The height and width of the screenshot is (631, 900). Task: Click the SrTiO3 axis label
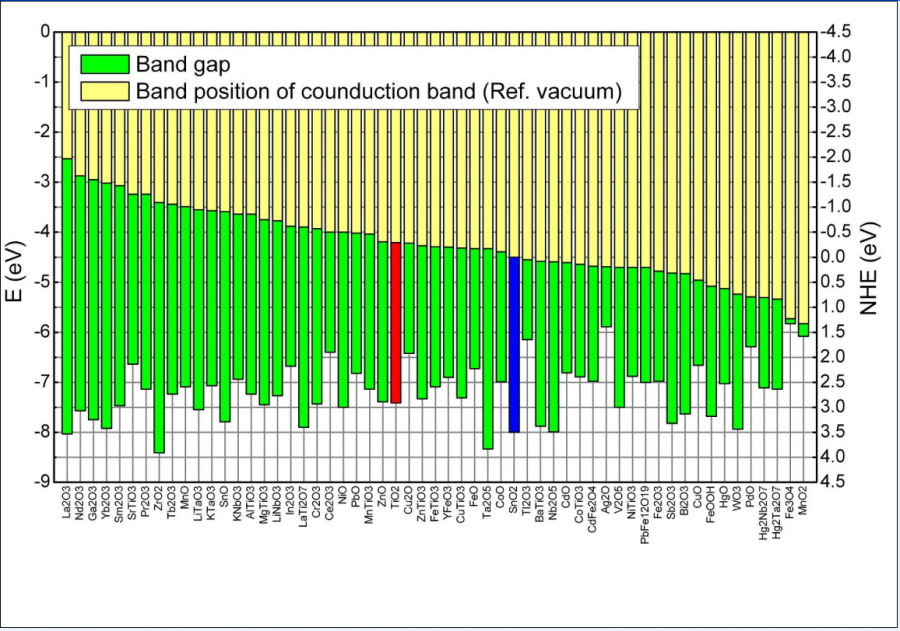point(133,503)
